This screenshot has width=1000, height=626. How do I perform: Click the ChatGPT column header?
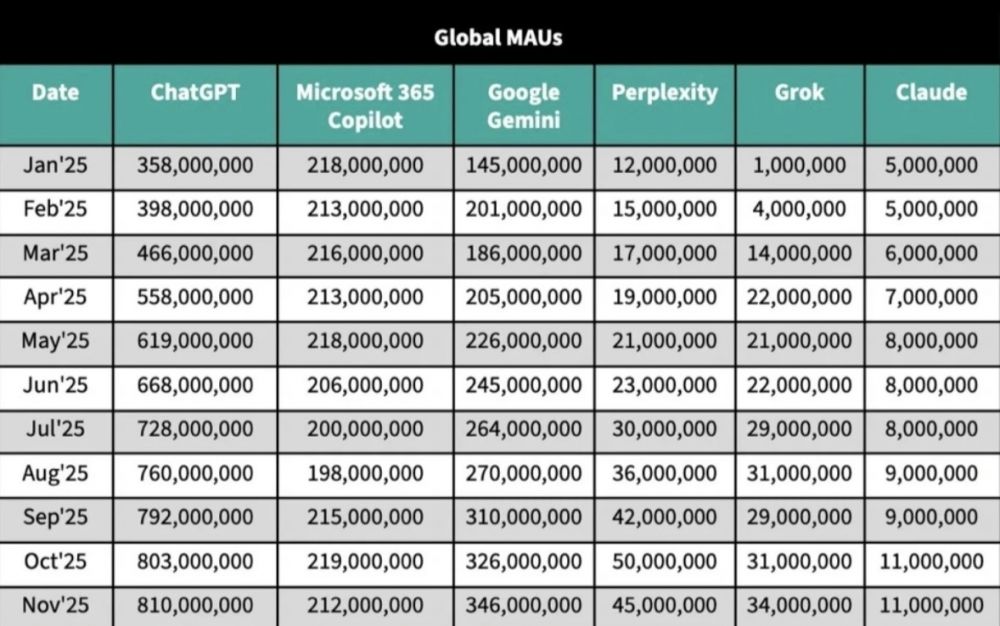(195, 93)
